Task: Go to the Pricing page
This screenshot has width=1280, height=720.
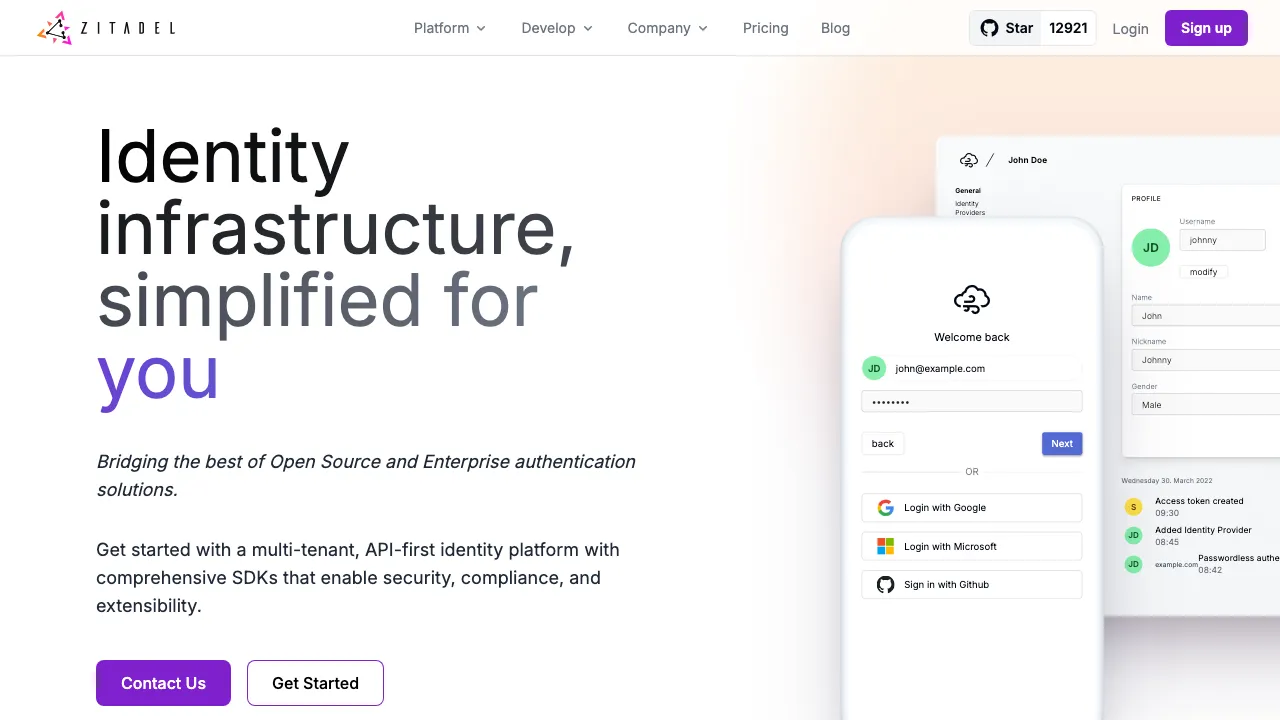Action: [766, 28]
